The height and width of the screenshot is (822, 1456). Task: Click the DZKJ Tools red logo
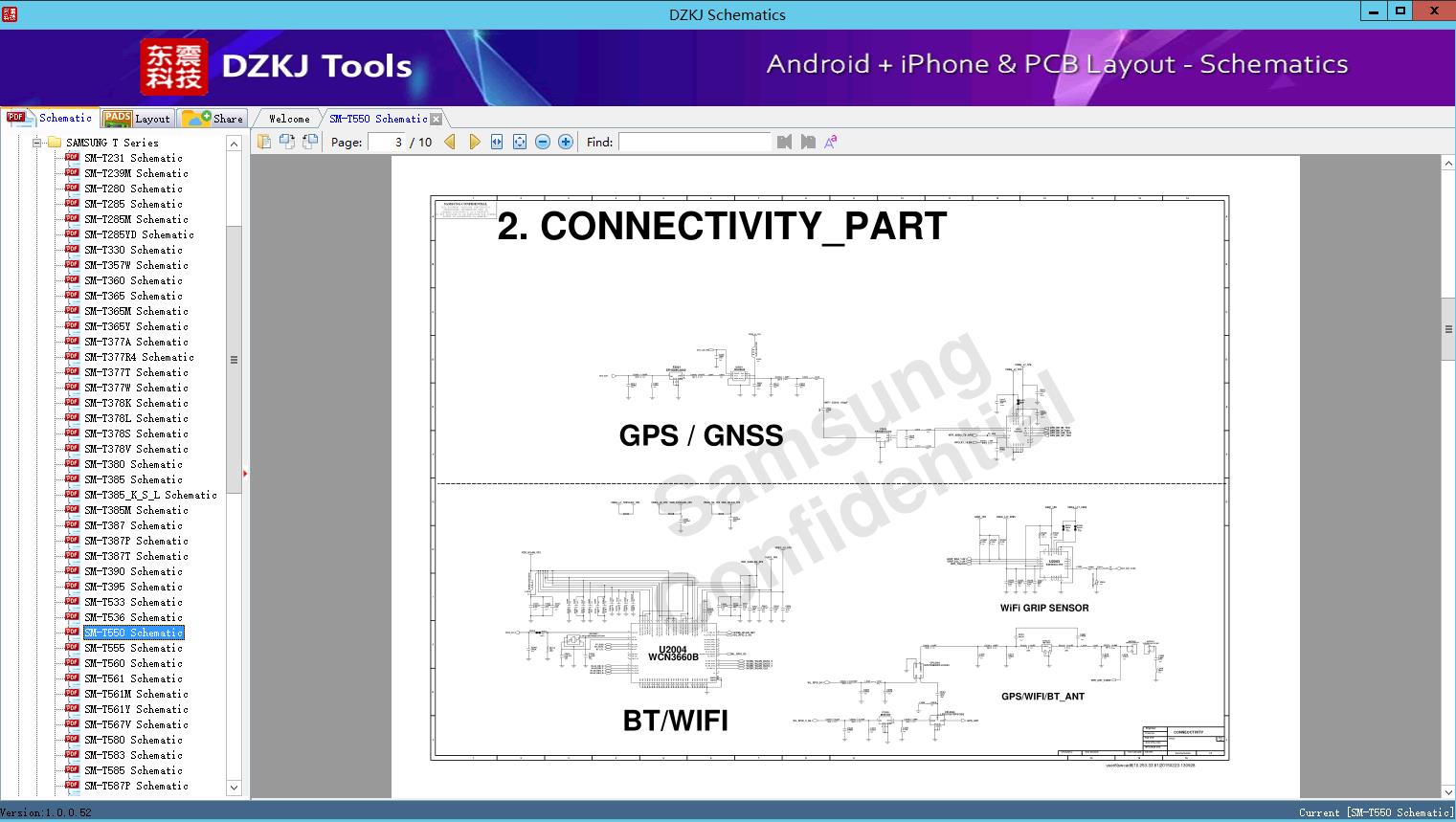point(173,67)
